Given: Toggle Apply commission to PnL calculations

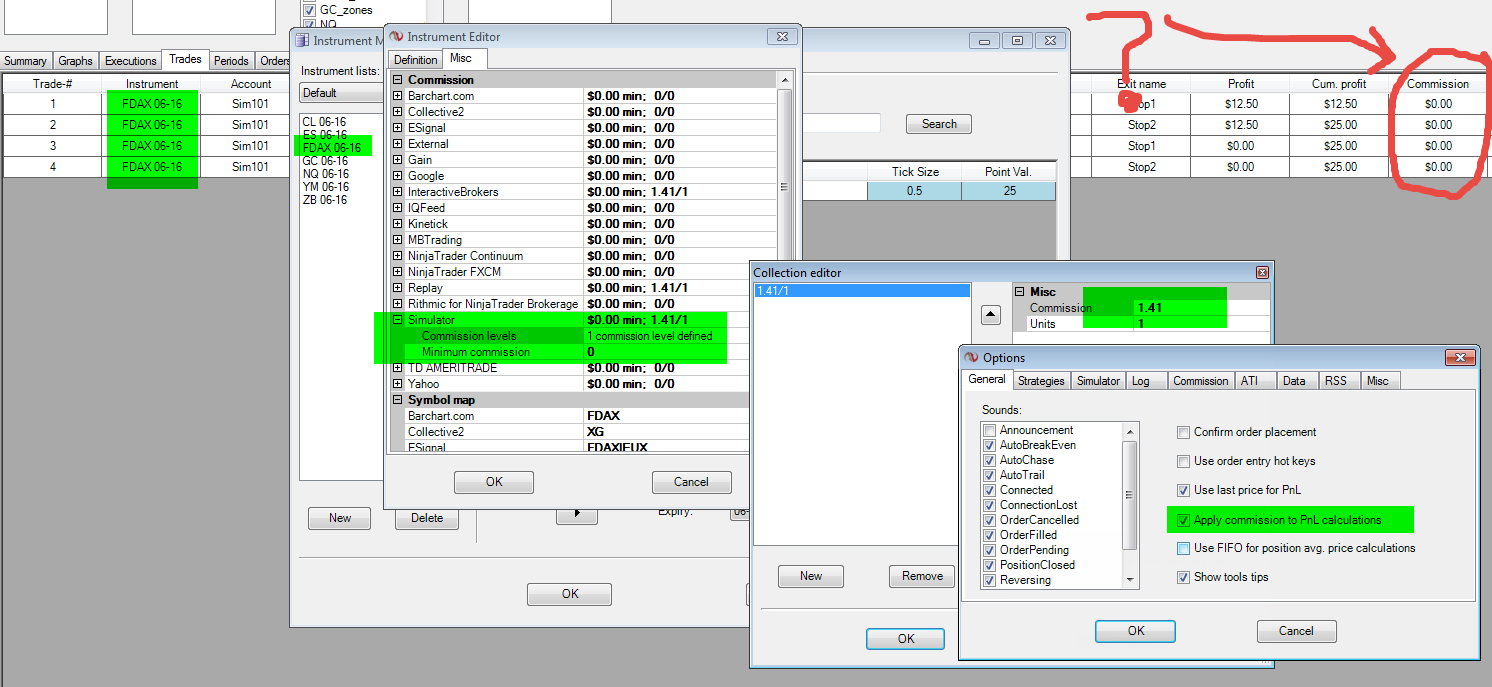Looking at the screenshot, I should [x=1184, y=520].
